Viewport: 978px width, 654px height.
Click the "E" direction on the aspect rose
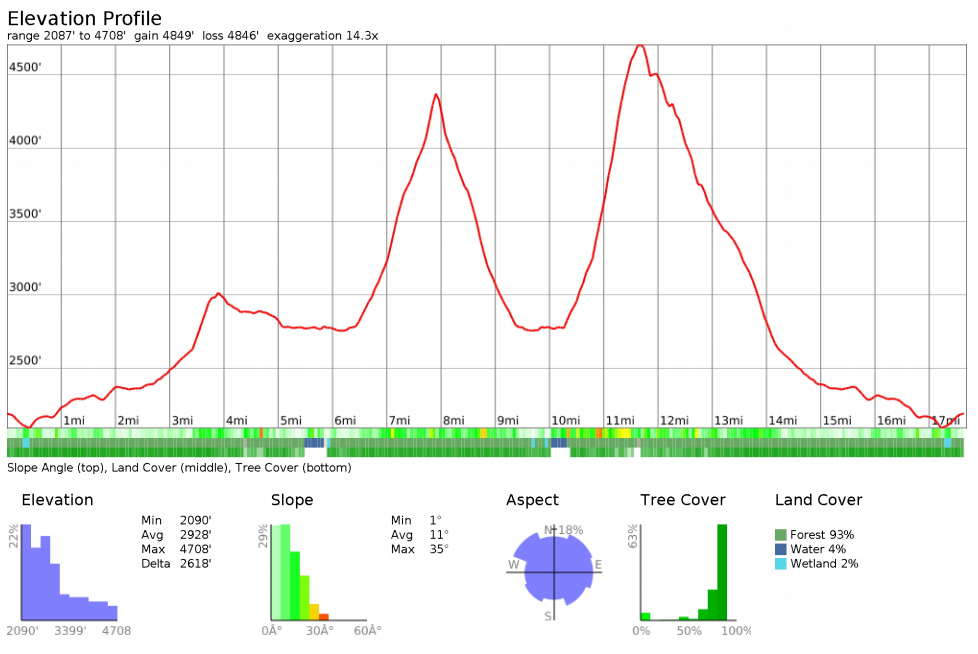(x=598, y=565)
